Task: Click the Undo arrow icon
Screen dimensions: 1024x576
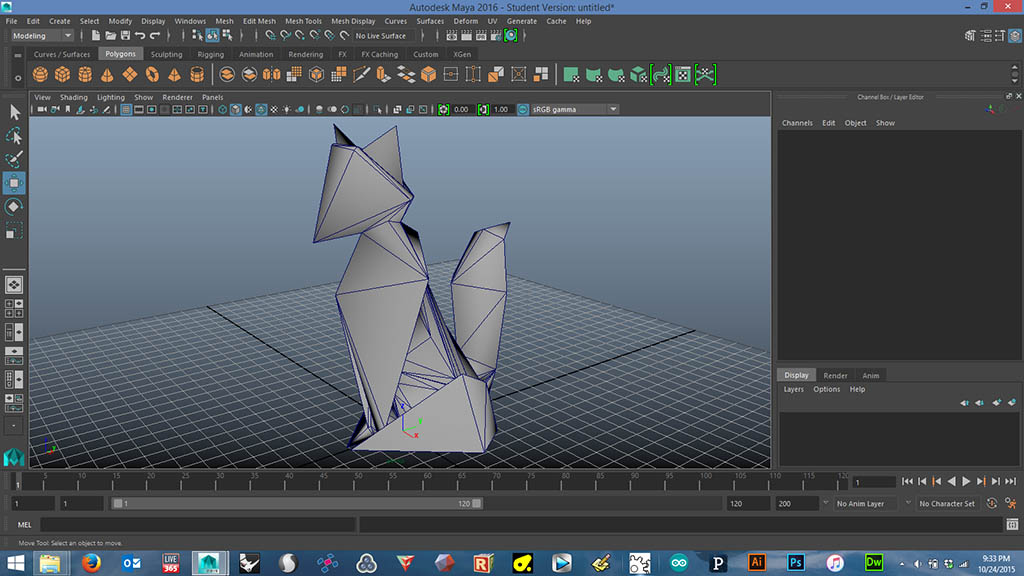Action: coord(140,36)
